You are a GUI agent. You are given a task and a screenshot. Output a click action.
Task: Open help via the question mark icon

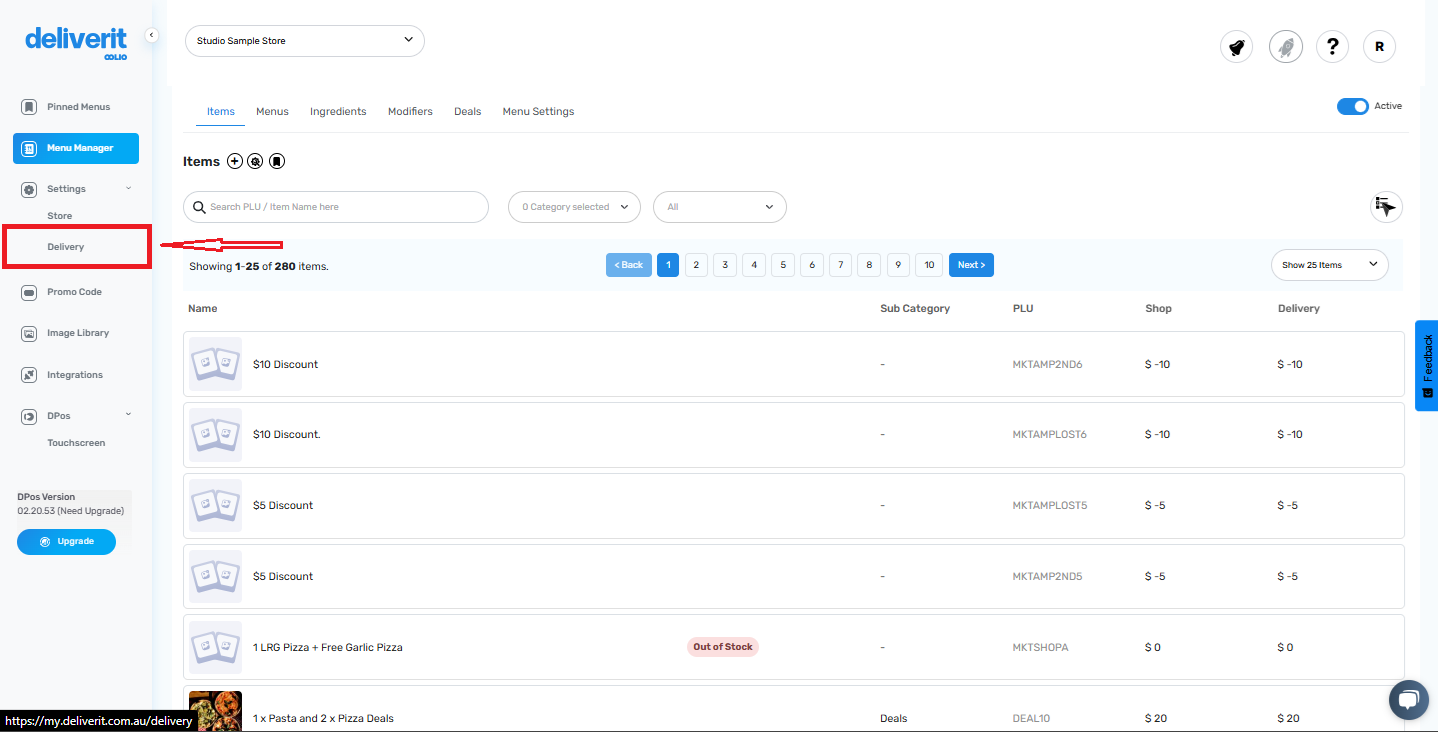1332,46
